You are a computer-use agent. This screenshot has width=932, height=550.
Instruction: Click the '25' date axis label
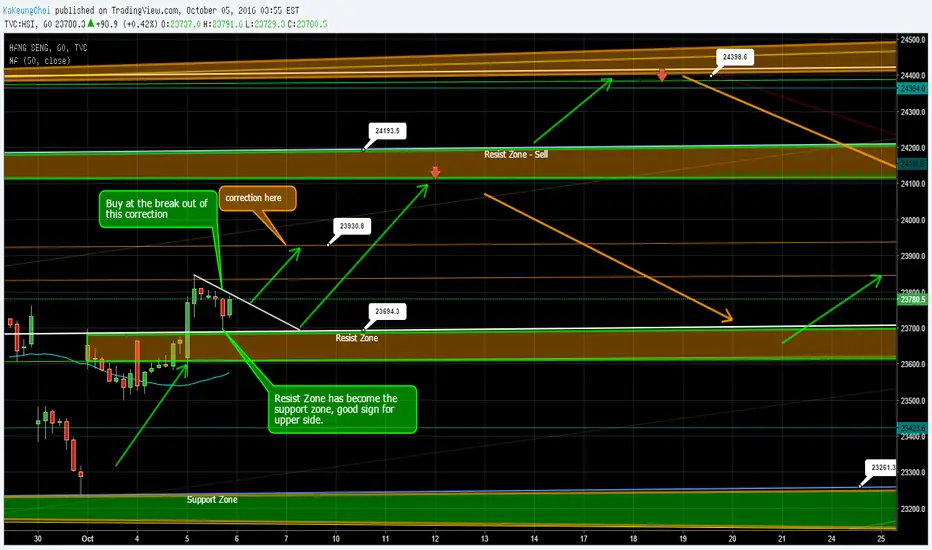(x=881, y=539)
